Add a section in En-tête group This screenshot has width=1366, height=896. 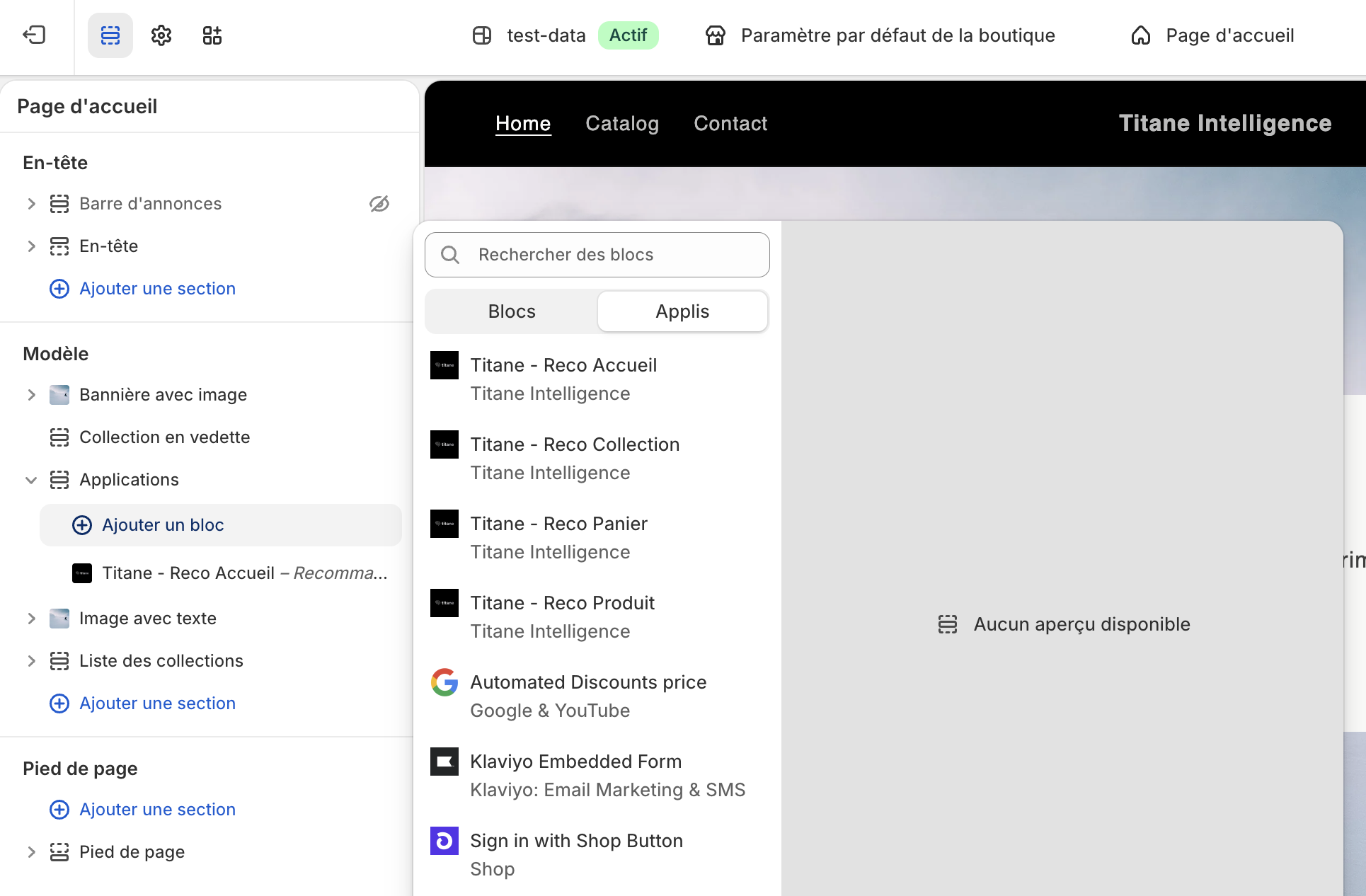pos(143,289)
